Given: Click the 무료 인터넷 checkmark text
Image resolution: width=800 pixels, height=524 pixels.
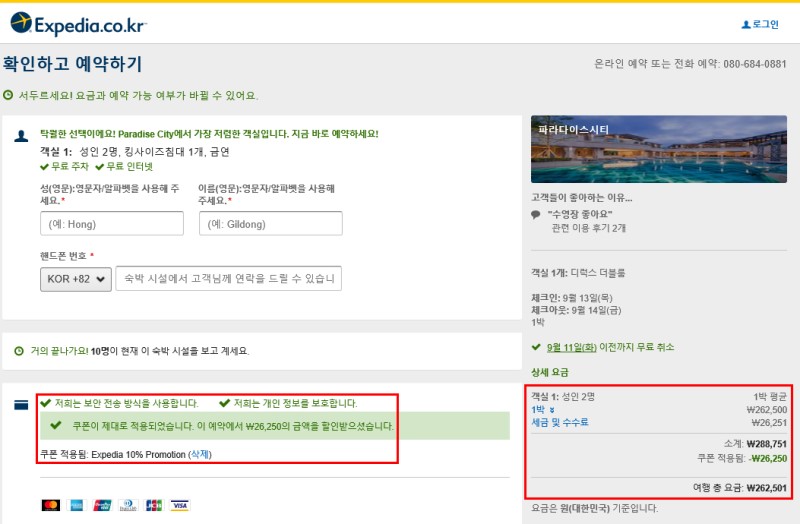Looking at the screenshot, I should pyautogui.click(x=124, y=166).
